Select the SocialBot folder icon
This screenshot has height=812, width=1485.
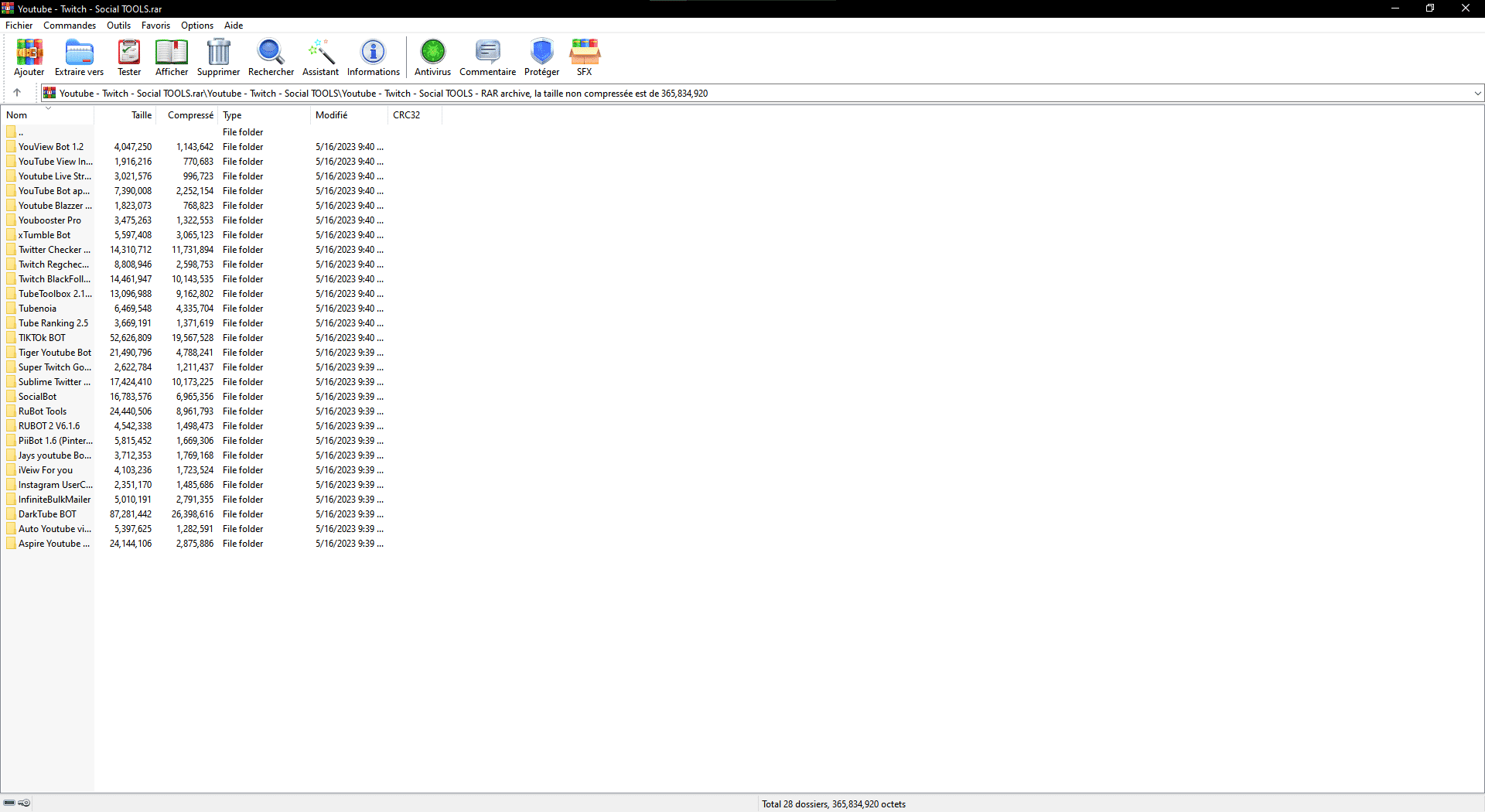click(11, 397)
